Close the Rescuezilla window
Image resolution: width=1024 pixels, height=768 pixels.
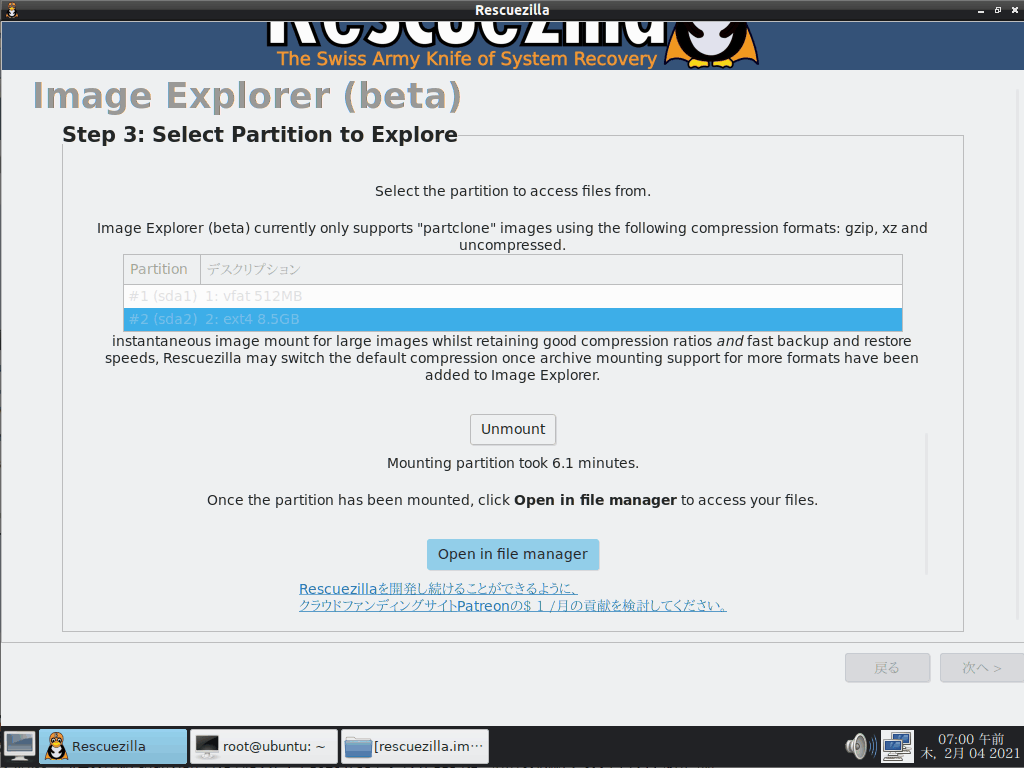pyautogui.click(x=1015, y=10)
